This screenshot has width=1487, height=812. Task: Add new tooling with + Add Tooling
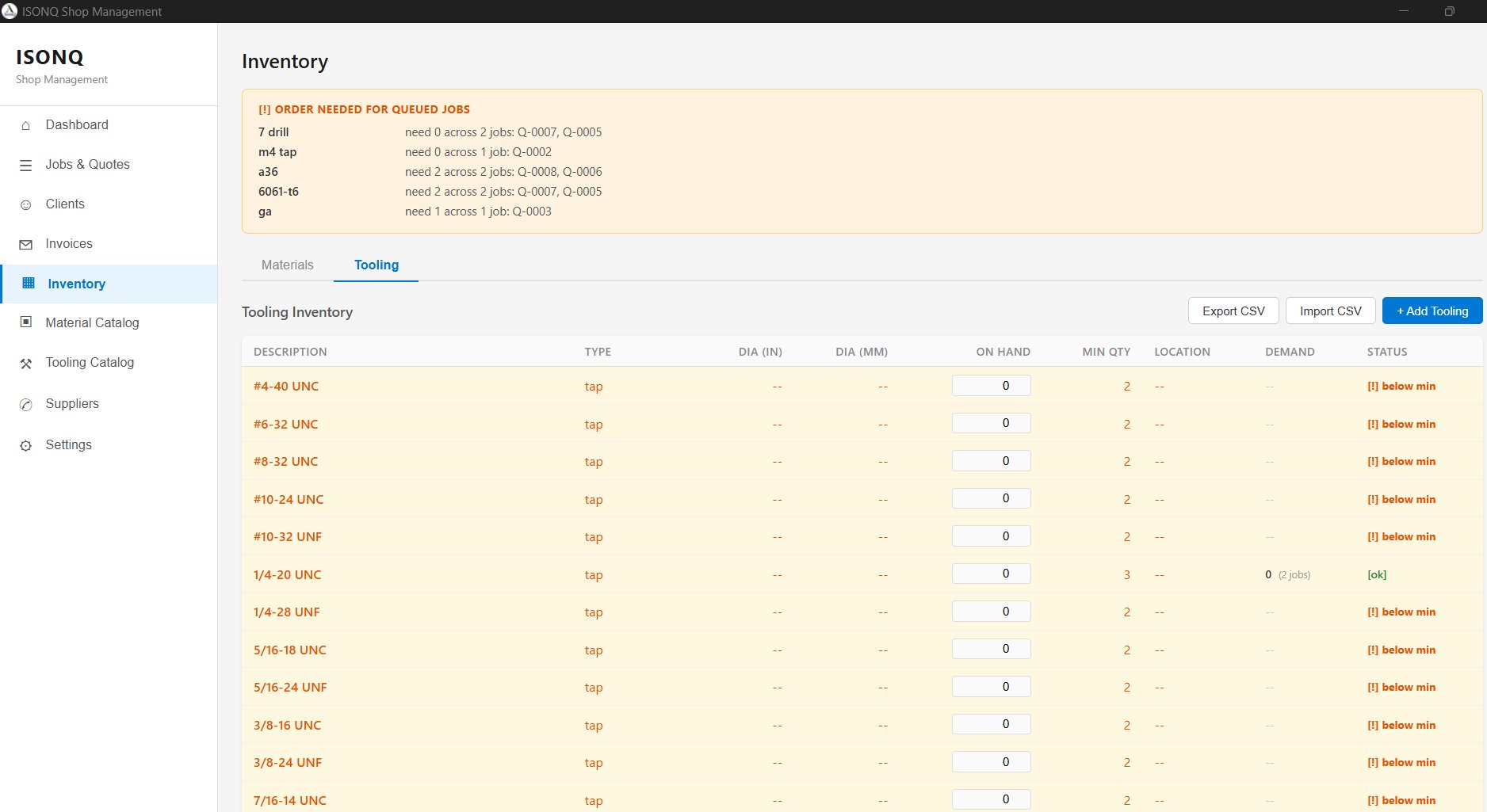point(1432,311)
